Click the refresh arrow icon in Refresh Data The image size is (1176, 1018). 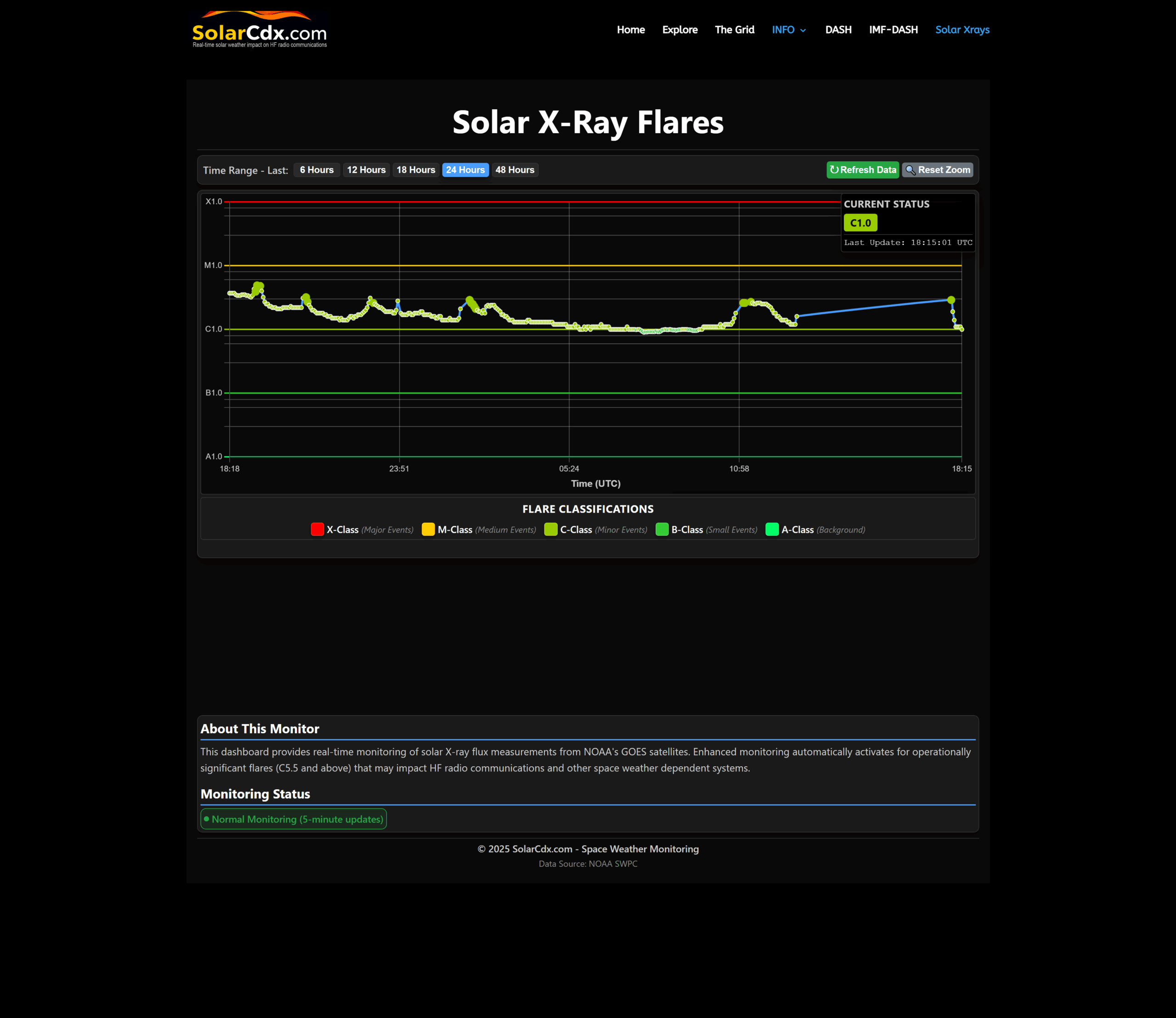pyautogui.click(x=834, y=170)
